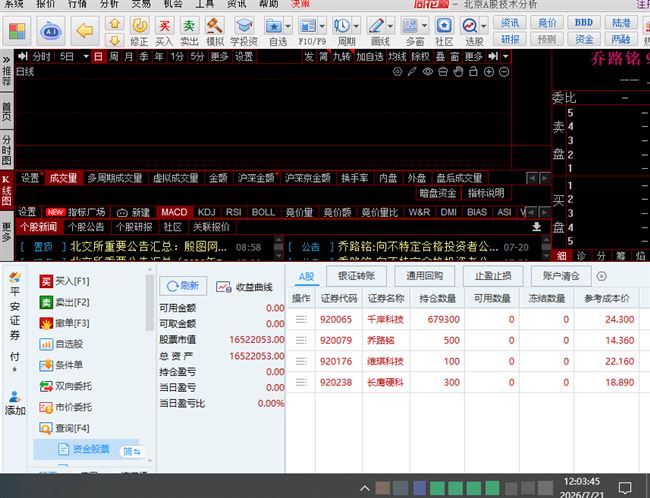Expand the 画线 dropdown arrow
This screenshot has height=498, width=650.
pyautogui.click(x=390, y=26)
